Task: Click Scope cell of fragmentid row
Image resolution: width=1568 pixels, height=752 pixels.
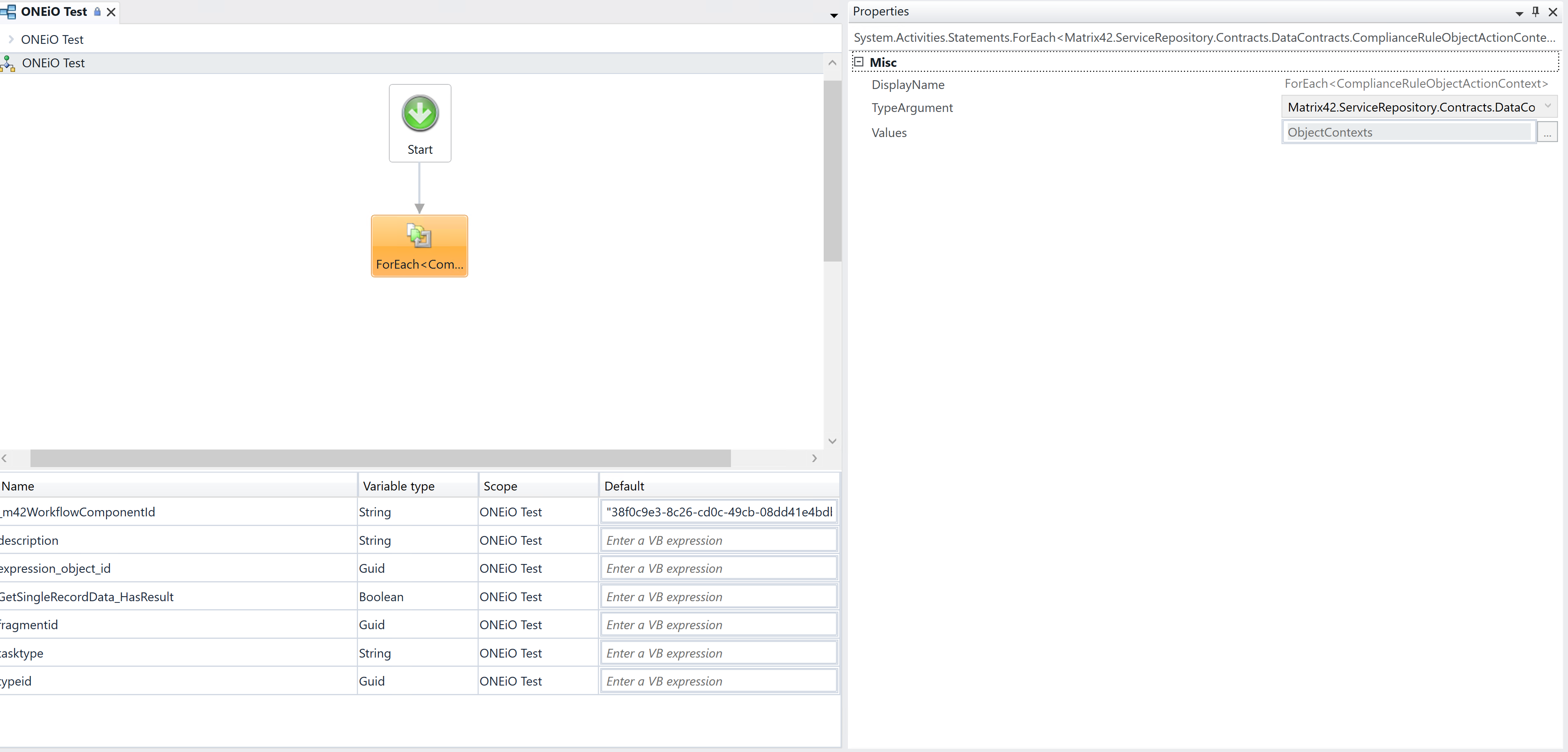Action: click(538, 625)
